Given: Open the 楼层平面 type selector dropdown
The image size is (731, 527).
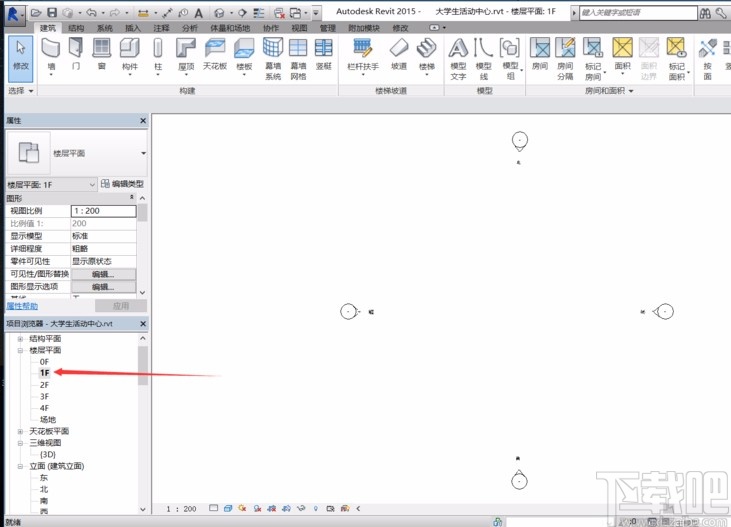Looking at the screenshot, I should [x=143, y=153].
